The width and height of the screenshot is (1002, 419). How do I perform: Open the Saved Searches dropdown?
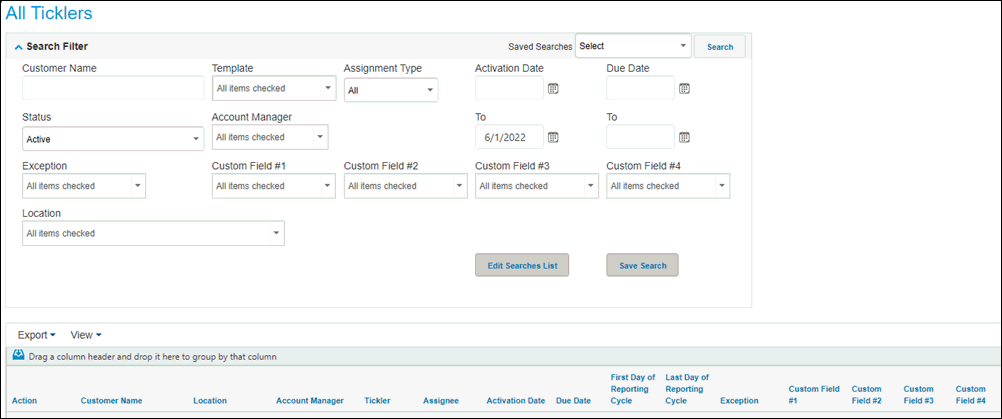[633, 46]
